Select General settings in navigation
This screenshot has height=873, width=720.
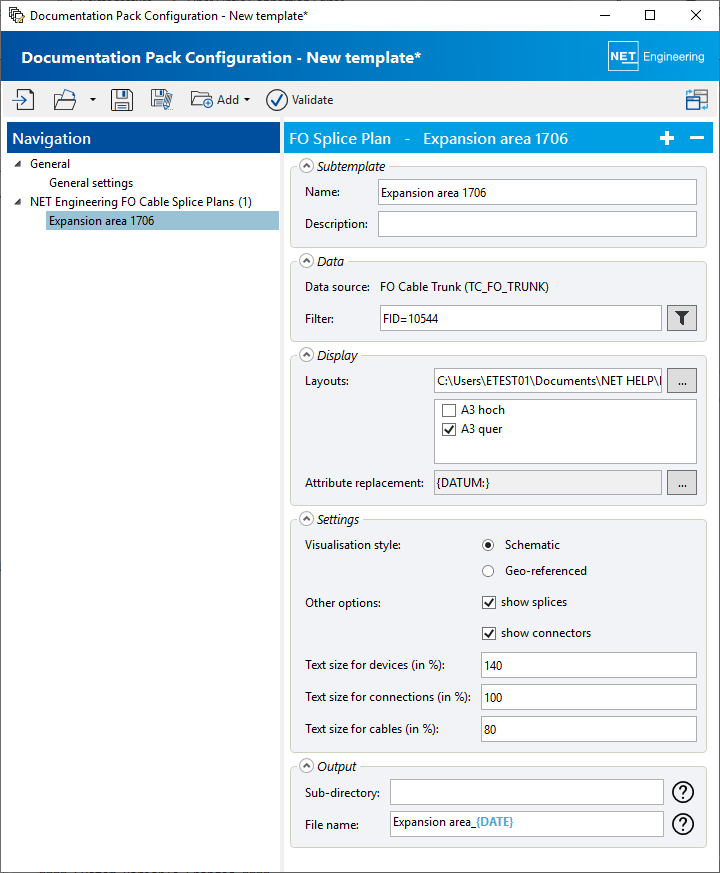click(x=91, y=183)
